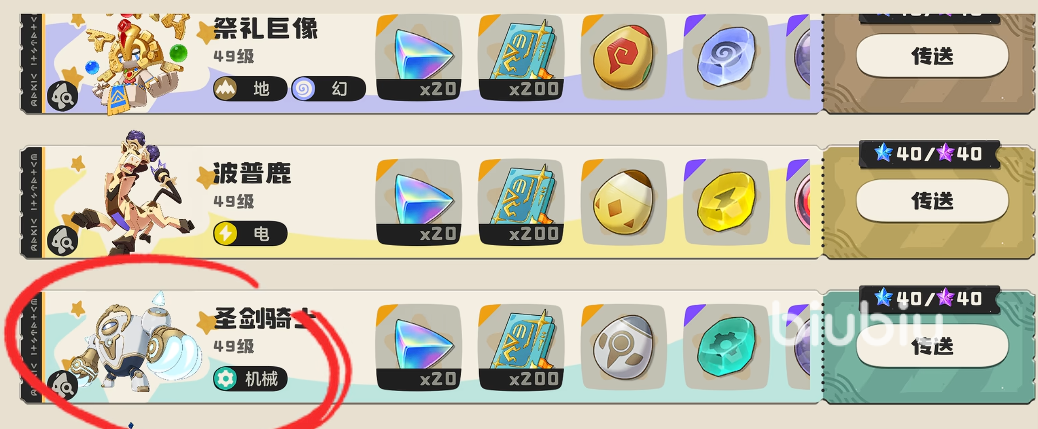Viewport: 1038px width, 429px height.
Task: Select teal book x200 reward in 圣剑骑士 row
Action: tap(521, 347)
